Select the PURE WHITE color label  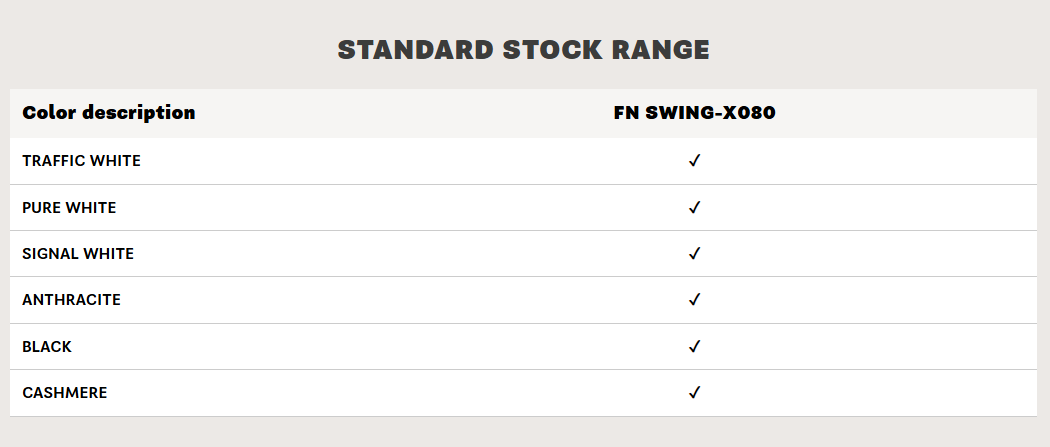pyautogui.click(x=69, y=208)
